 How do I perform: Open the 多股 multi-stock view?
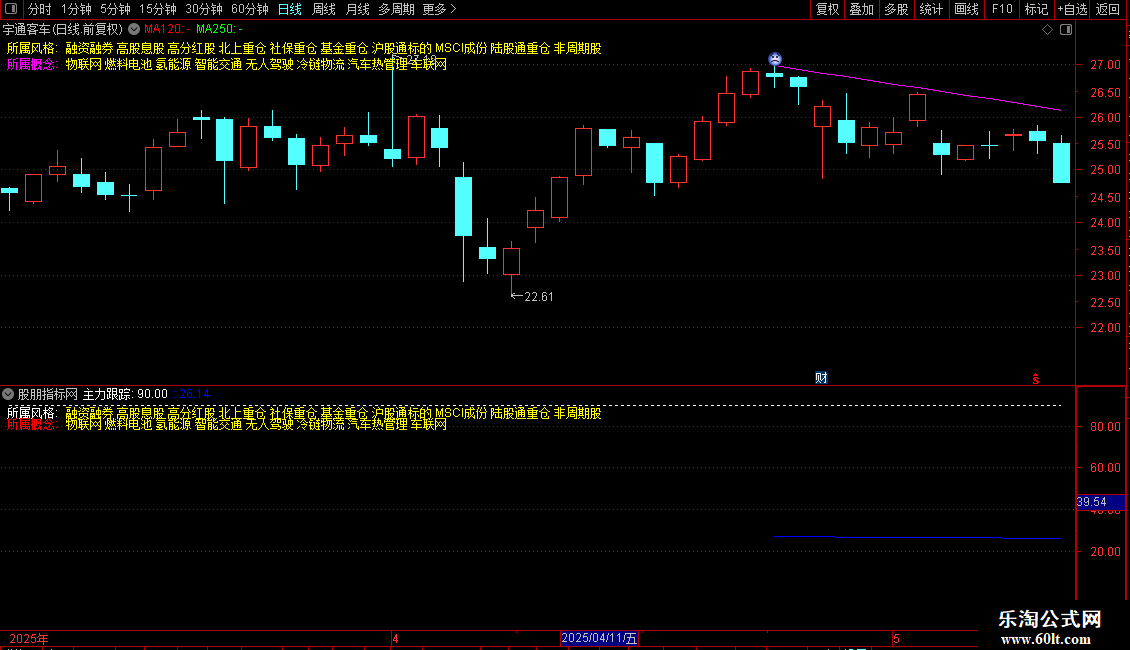tap(896, 9)
